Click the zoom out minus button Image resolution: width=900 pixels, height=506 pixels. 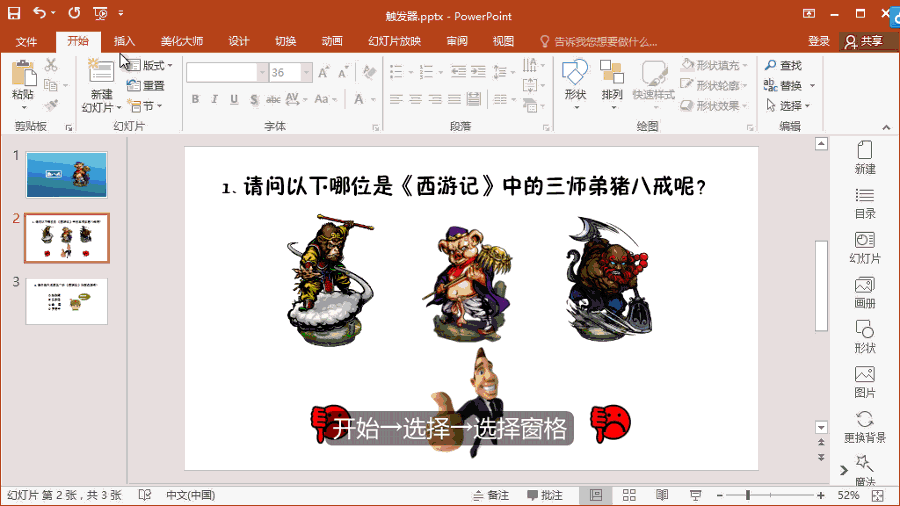[x=720, y=495]
